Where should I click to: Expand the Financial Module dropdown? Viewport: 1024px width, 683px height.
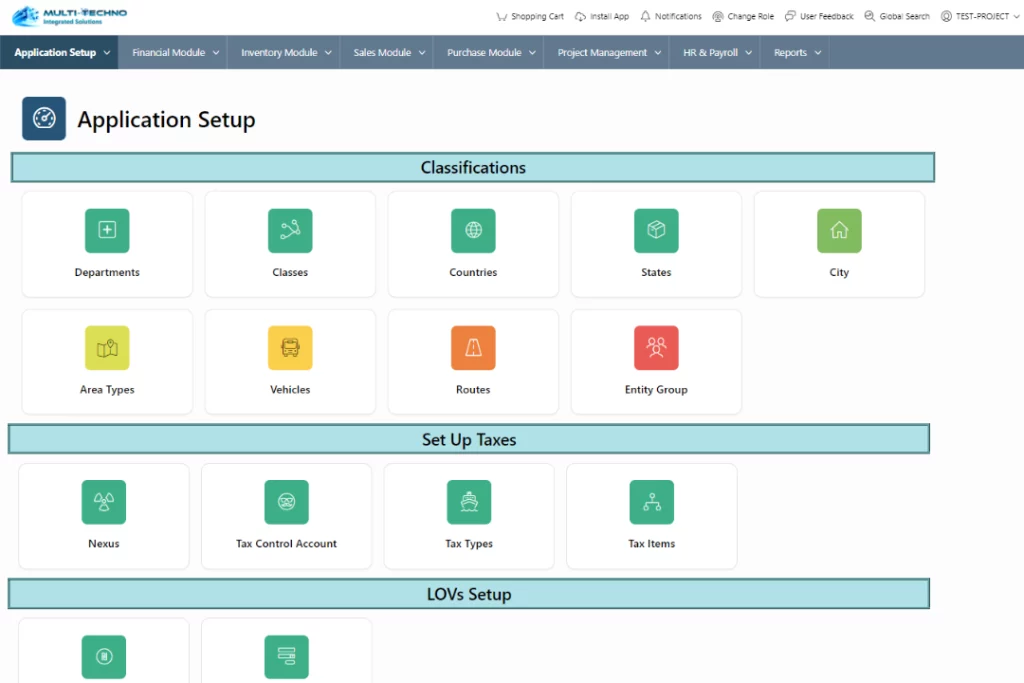(175, 53)
